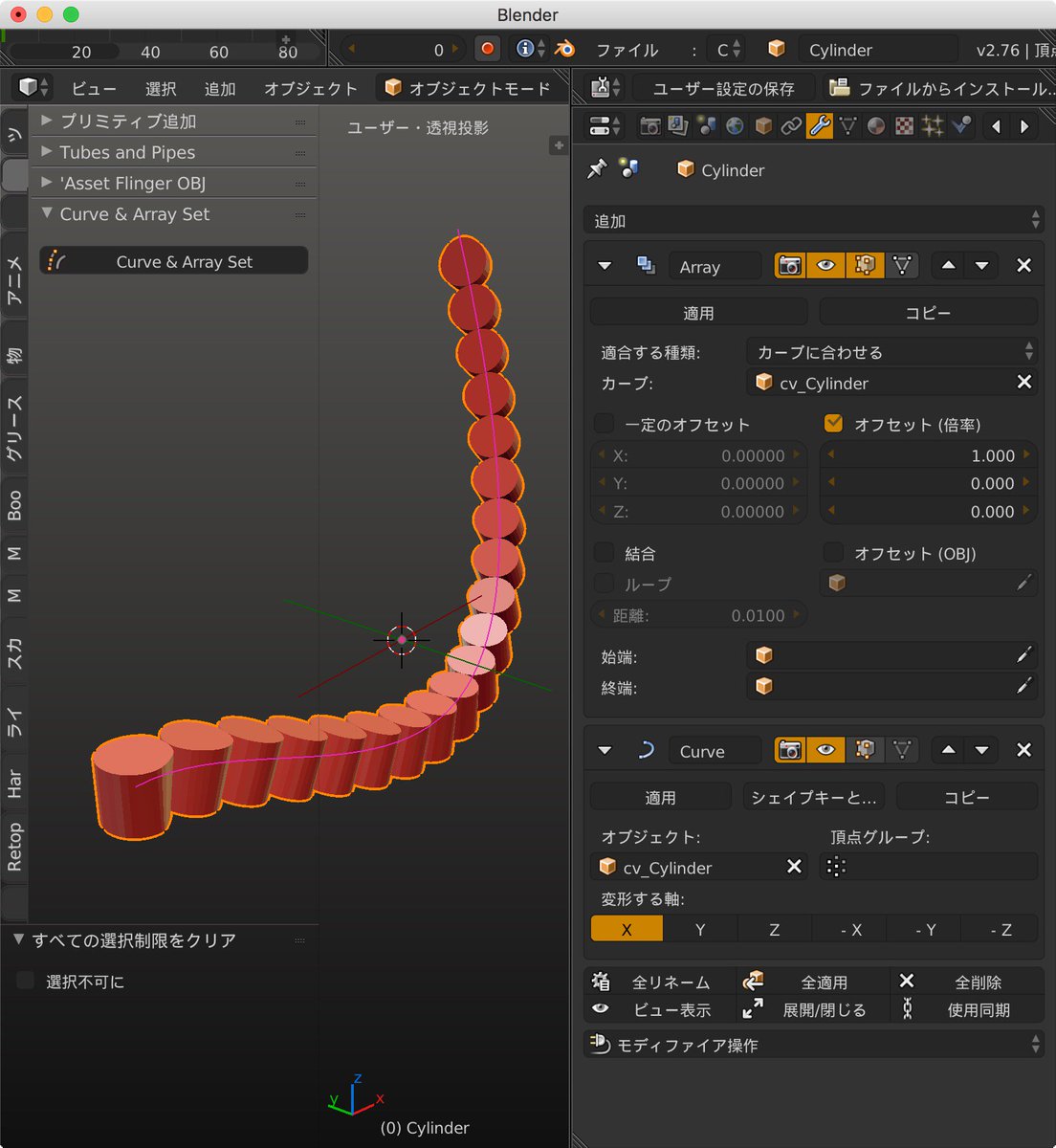Toggle viewport eye visibility on Array modifier
The image size is (1056, 1148).
pos(826,266)
